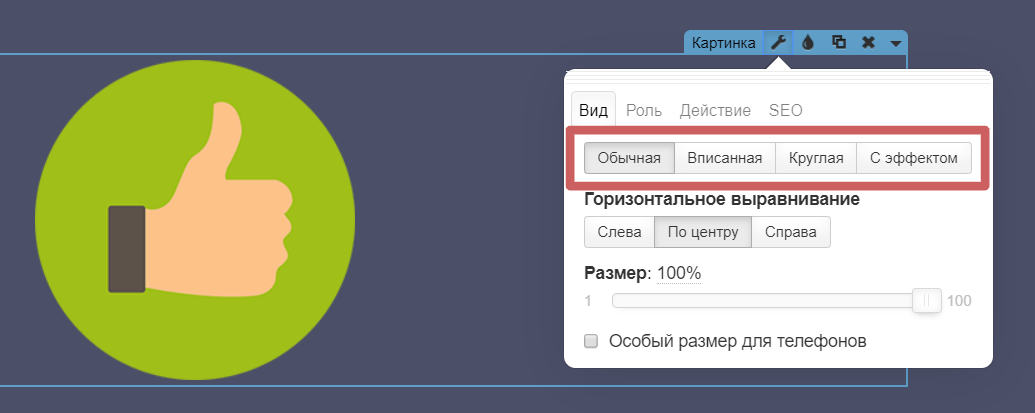Enable Особый размер для телефонов checkbox
The width and height of the screenshot is (1035, 413).
(591, 341)
